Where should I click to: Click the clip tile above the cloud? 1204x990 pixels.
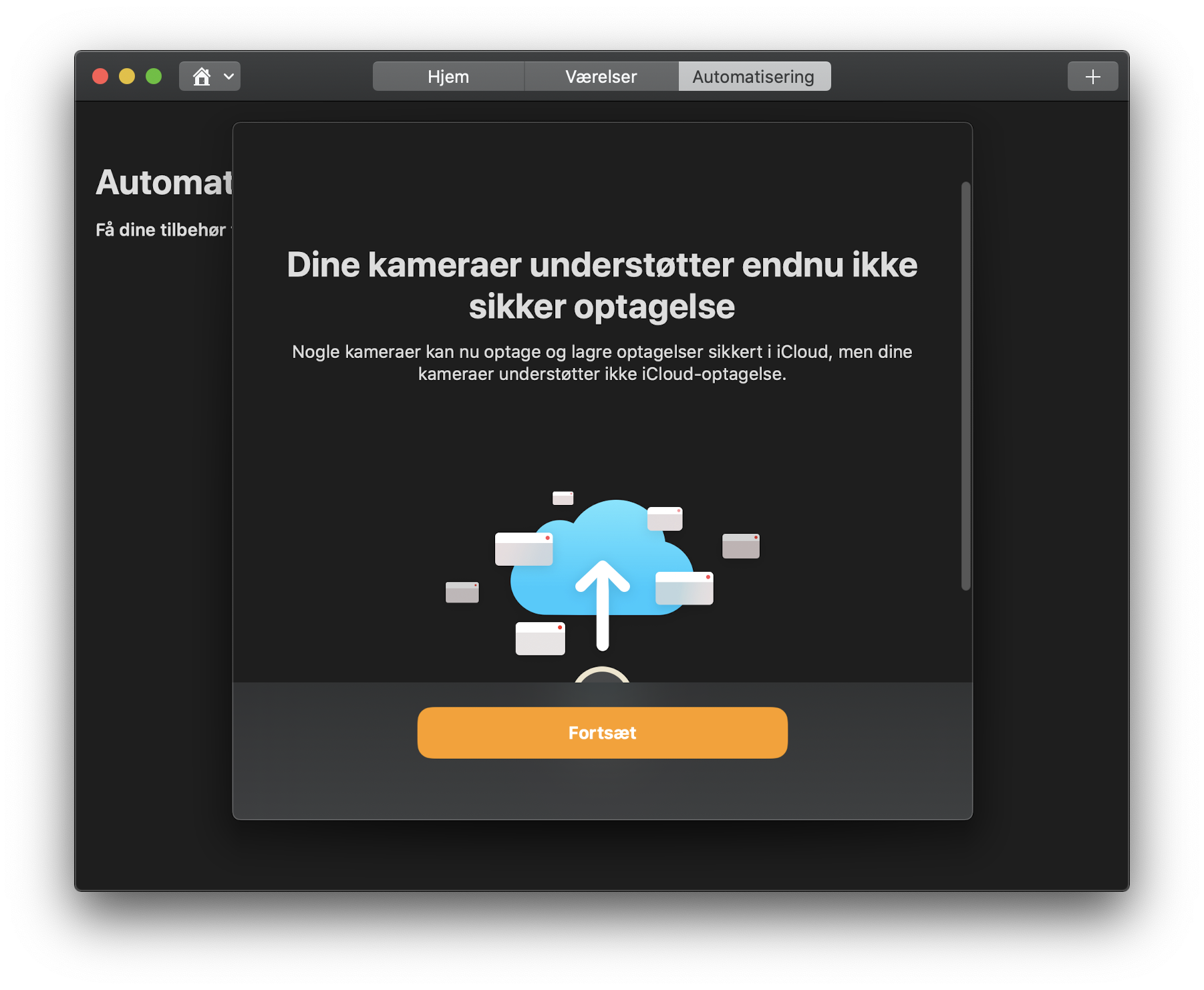[564, 498]
